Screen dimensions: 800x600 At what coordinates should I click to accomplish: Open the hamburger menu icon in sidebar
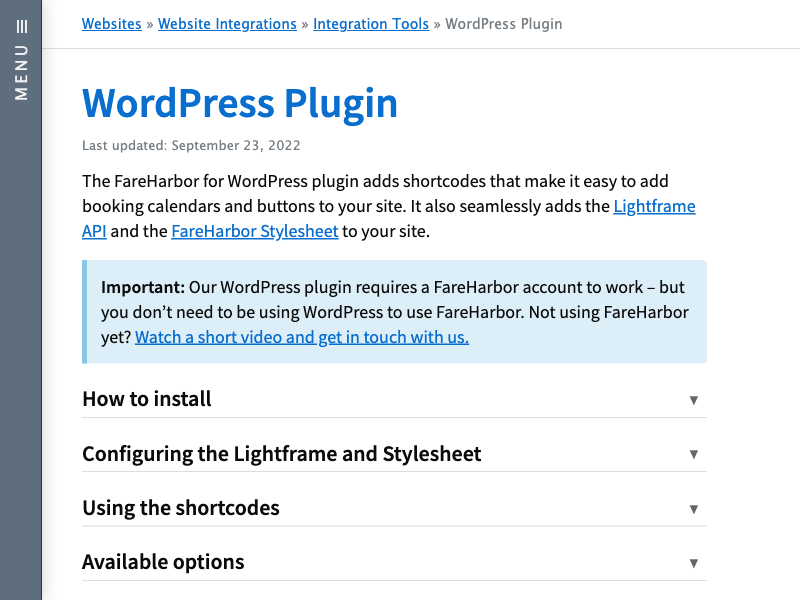click(21, 27)
